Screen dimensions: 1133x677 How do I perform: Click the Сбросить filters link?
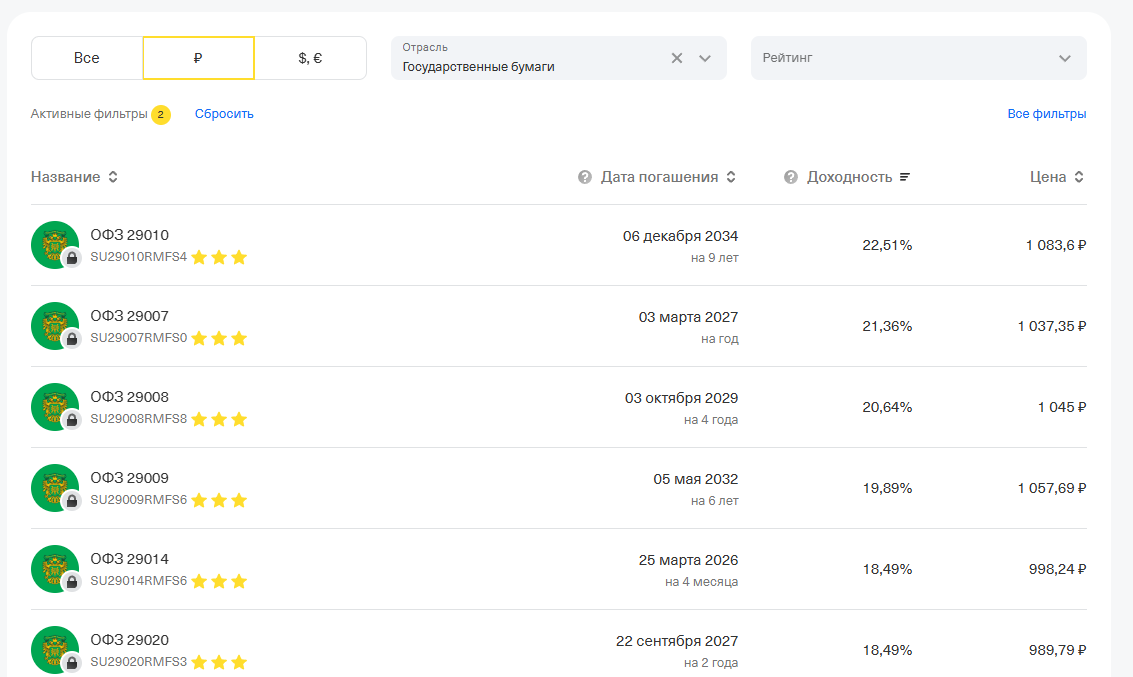(x=224, y=114)
